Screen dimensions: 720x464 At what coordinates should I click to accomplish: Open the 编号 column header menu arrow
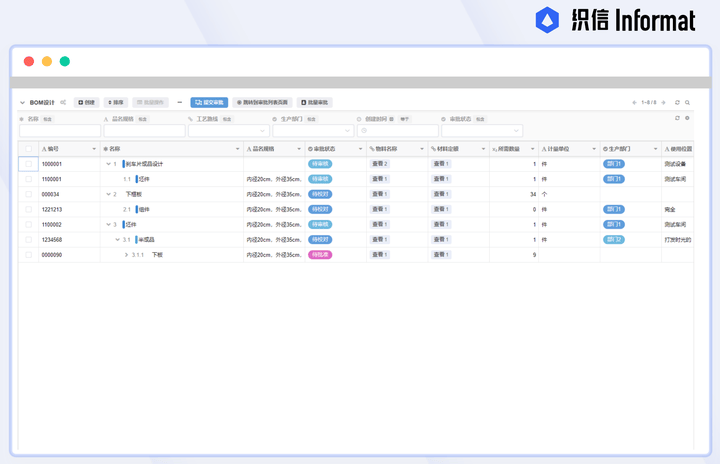94,149
